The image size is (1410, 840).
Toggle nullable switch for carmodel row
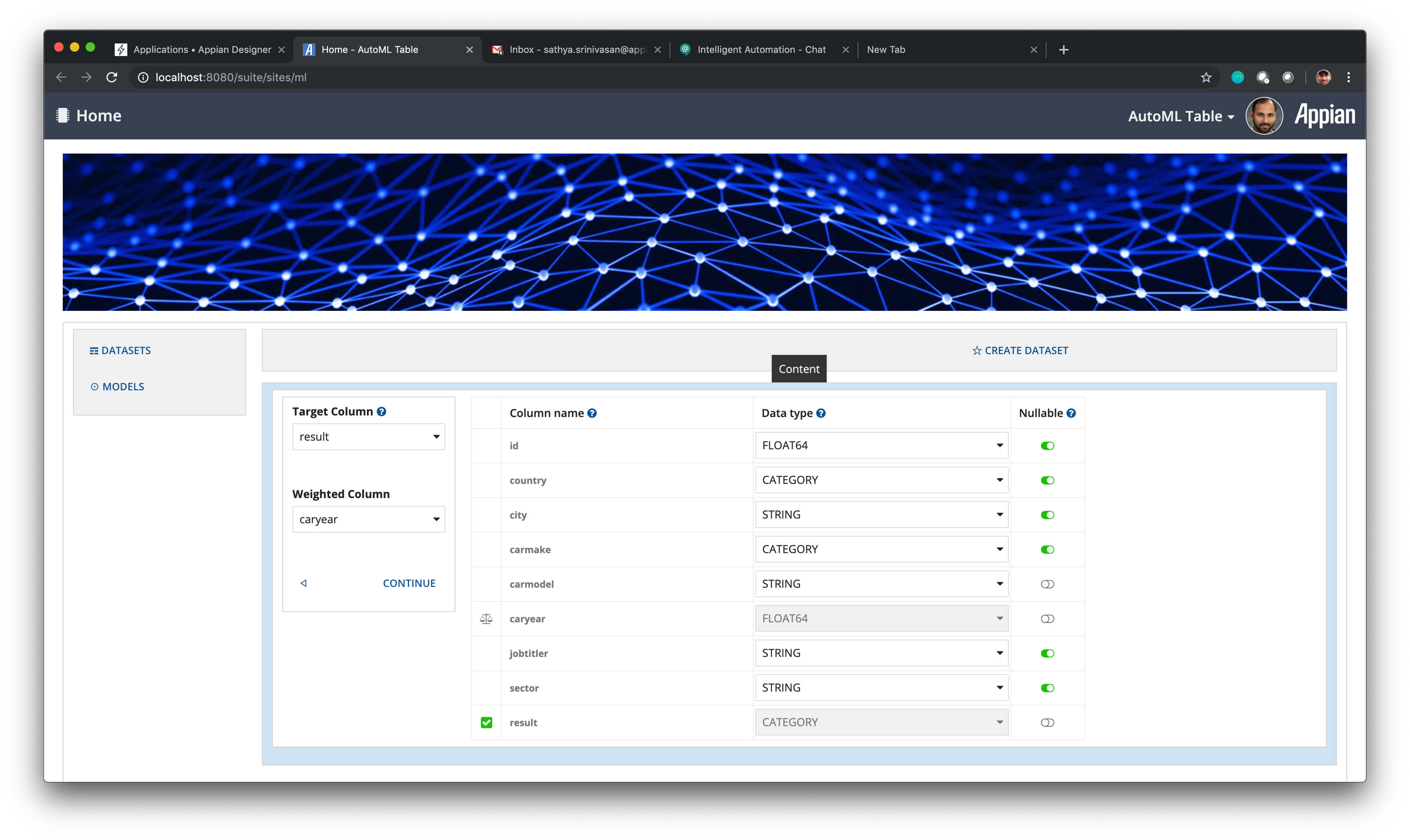point(1047,584)
